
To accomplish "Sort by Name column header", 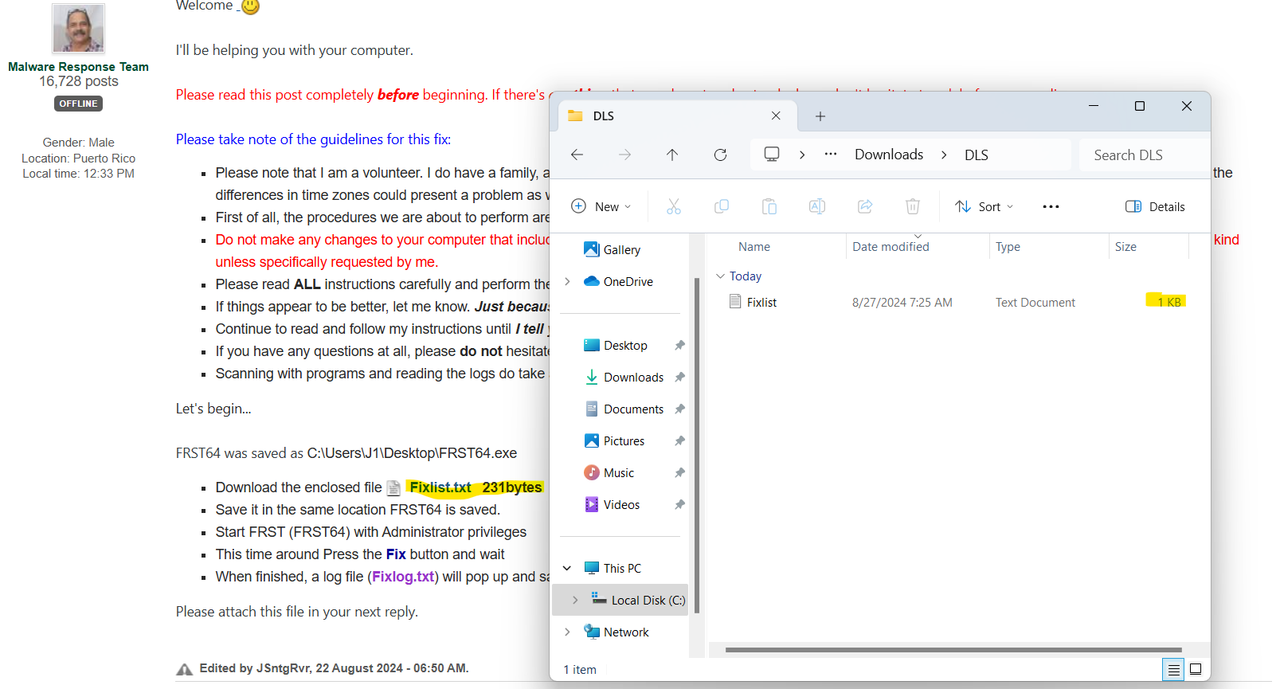I will tap(754, 247).
